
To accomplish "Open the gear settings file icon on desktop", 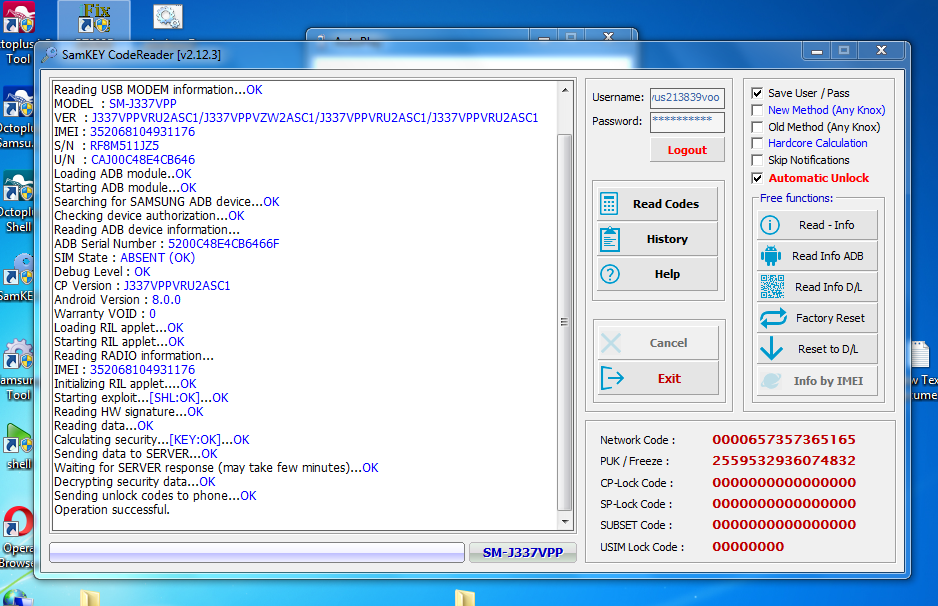I will point(168,17).
